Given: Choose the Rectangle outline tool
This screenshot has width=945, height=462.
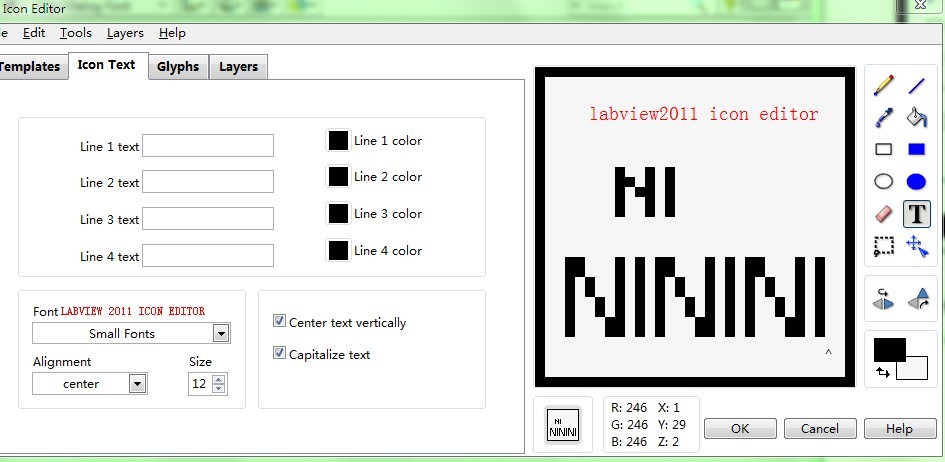Looking at the screenshot, I should (x=884, y=149).
